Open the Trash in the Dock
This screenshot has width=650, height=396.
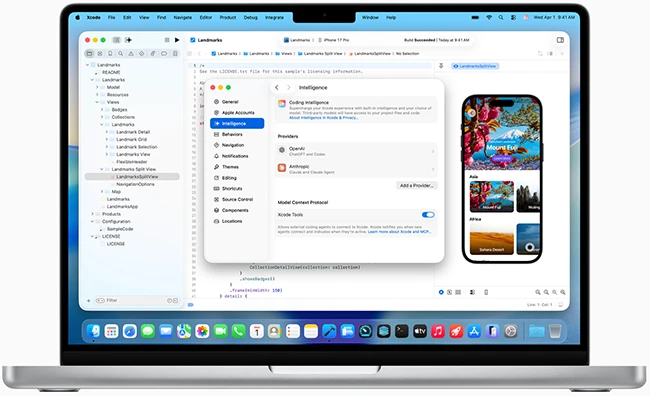555,331
